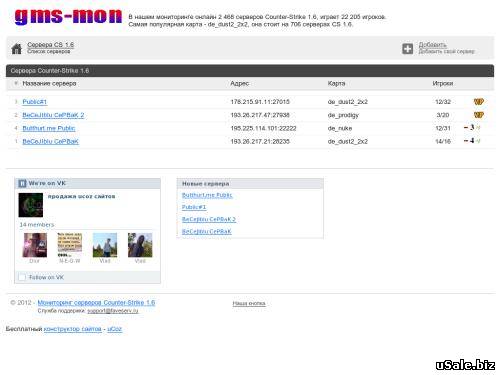Open BeCeJIblu CePBaK 2 in Новые сервера list

[209, 219]
